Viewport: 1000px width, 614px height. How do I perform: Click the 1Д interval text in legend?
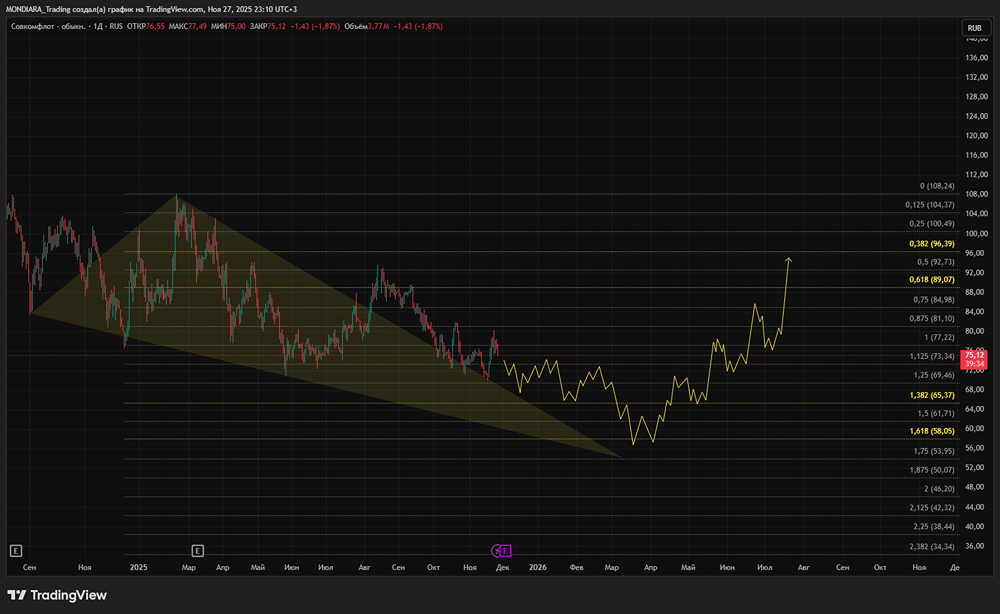pos(99,23)
